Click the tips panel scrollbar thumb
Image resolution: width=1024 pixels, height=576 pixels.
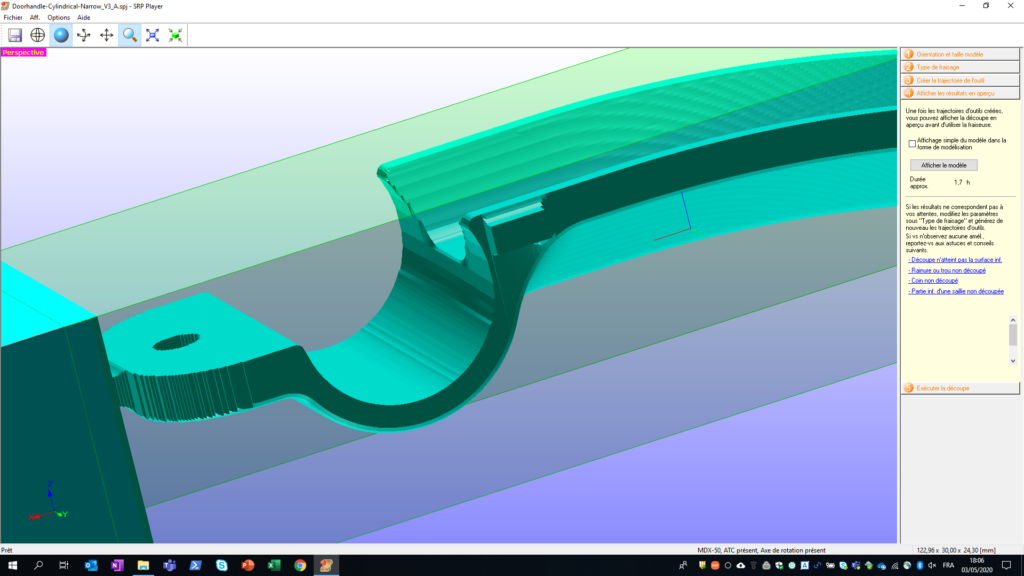1013,335
